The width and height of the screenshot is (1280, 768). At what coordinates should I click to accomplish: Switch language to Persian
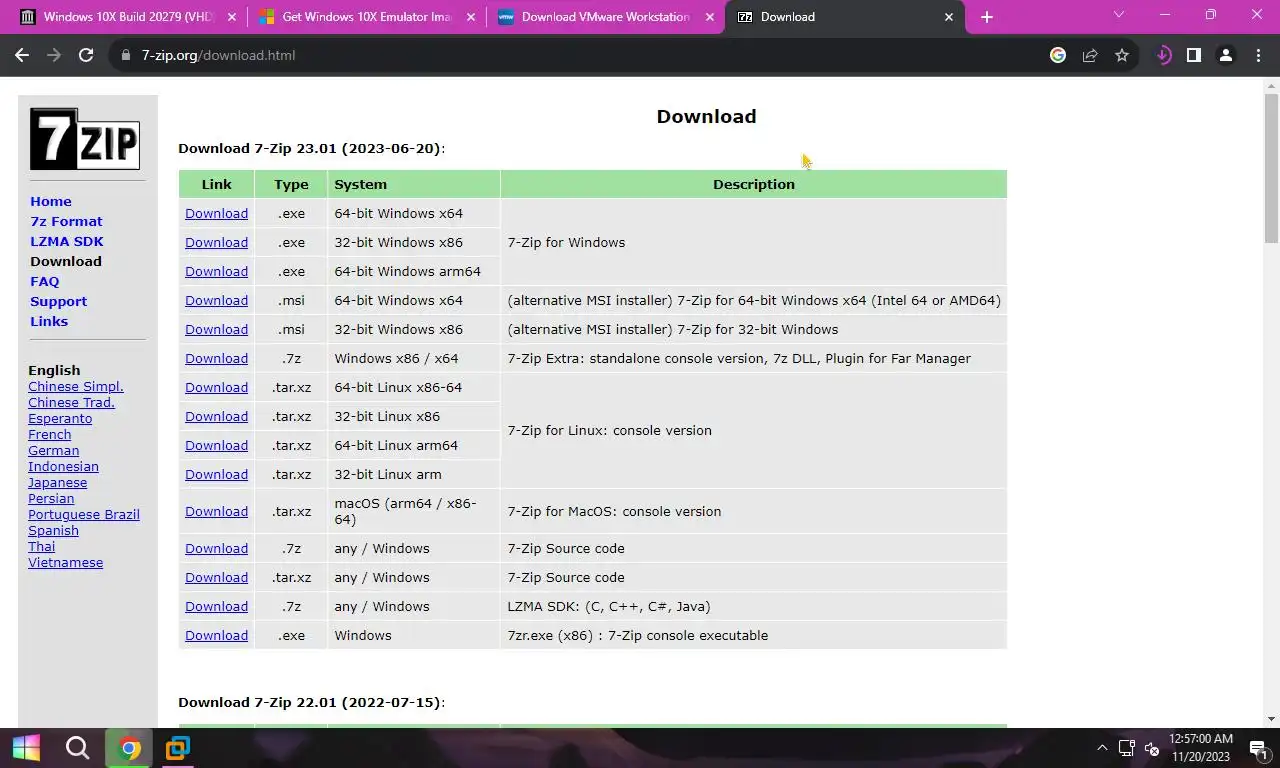click(51, 498)
